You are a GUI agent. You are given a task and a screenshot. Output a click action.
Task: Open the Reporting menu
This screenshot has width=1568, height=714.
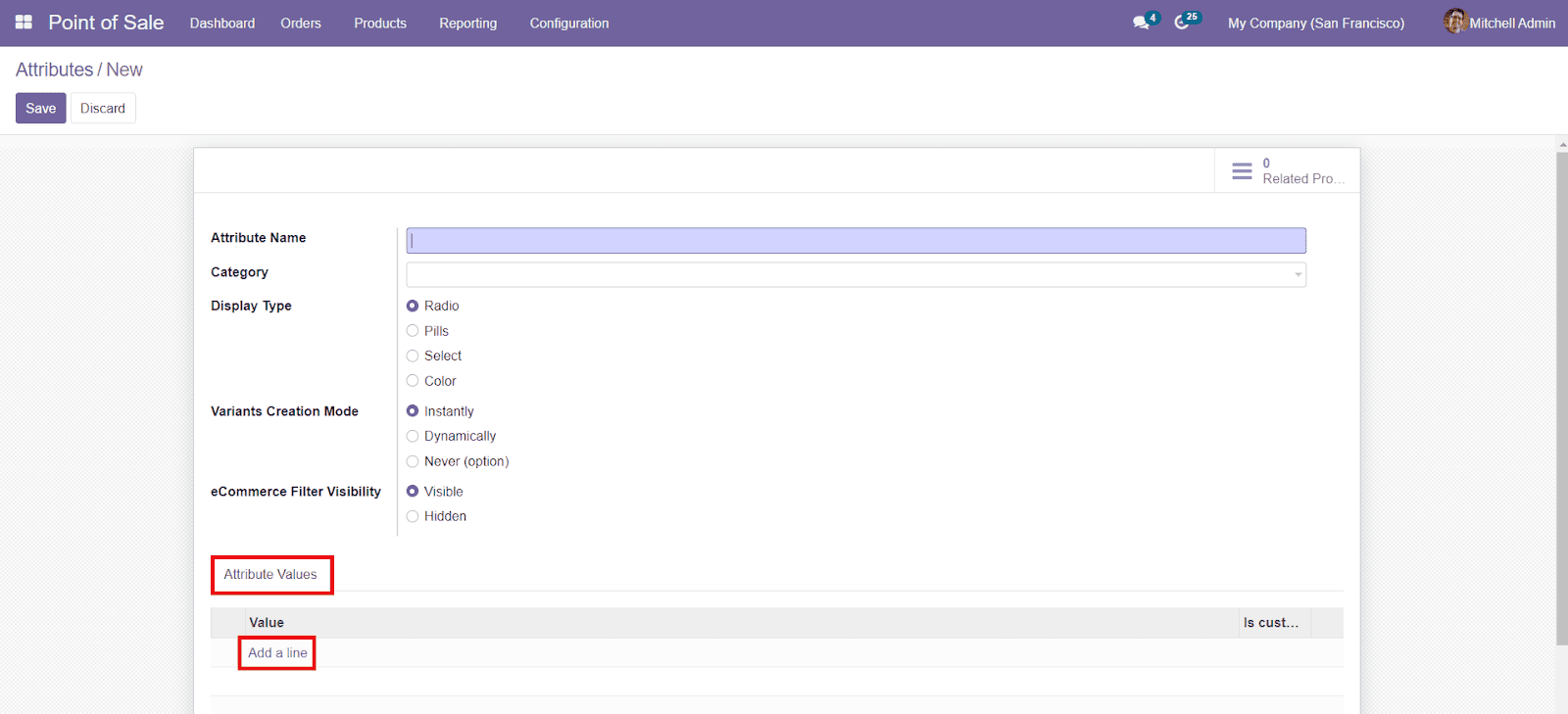point(468,23)
